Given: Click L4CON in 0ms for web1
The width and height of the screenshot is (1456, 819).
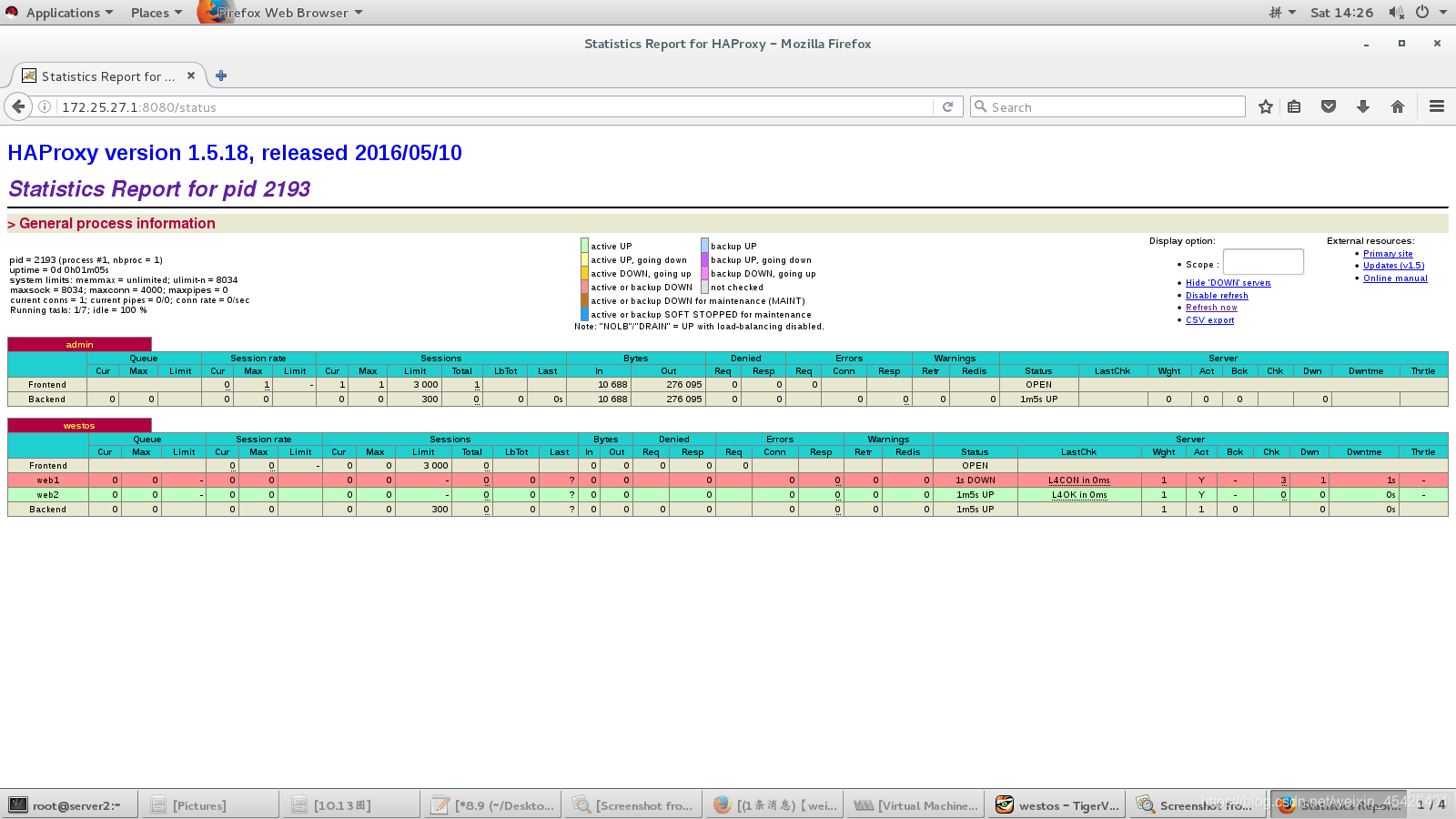Looking at the screenshot, I should pyautogui.click(x=1078, y=480).
